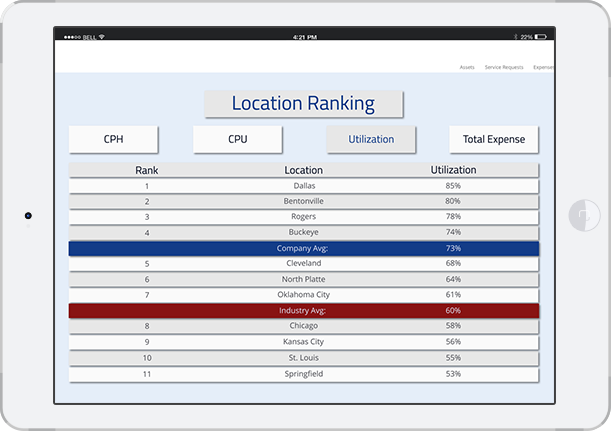Click the 85% utilization value
611x434 pixels.
(453, 186)
